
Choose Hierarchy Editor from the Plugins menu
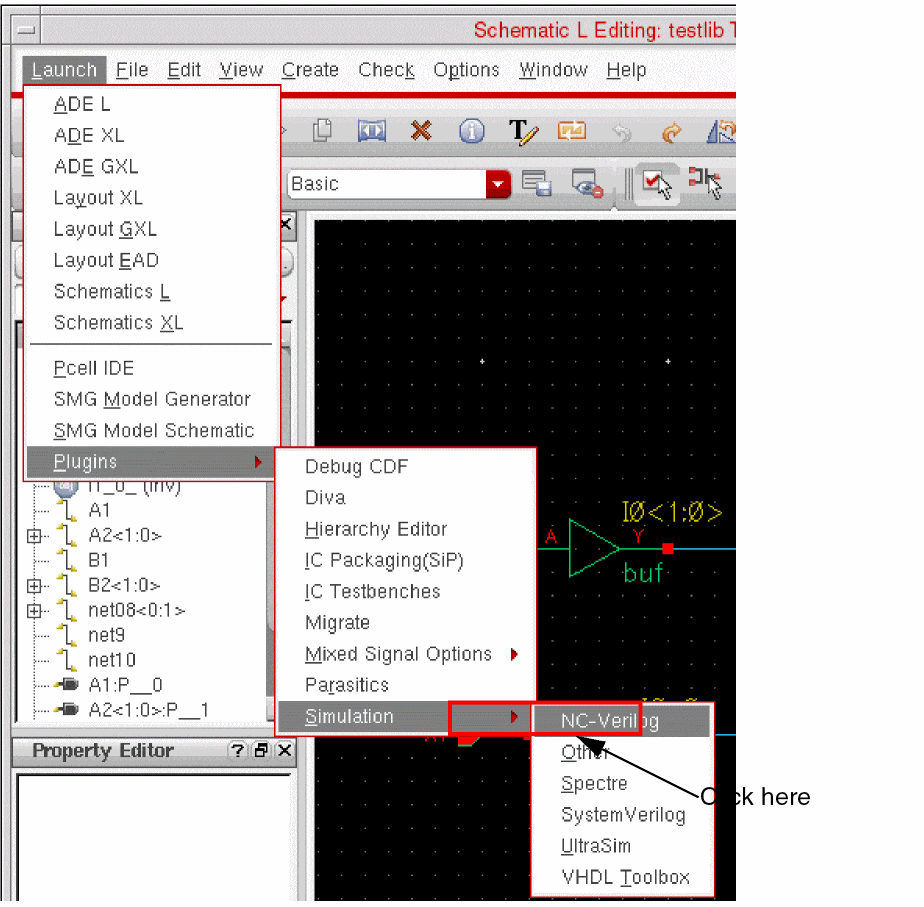click(375, 529)
